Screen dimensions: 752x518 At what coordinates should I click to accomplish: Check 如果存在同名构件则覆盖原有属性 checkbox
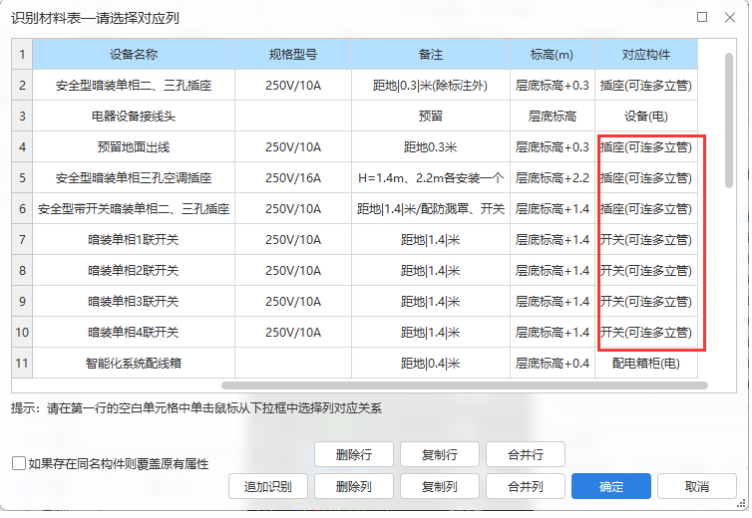19,463
